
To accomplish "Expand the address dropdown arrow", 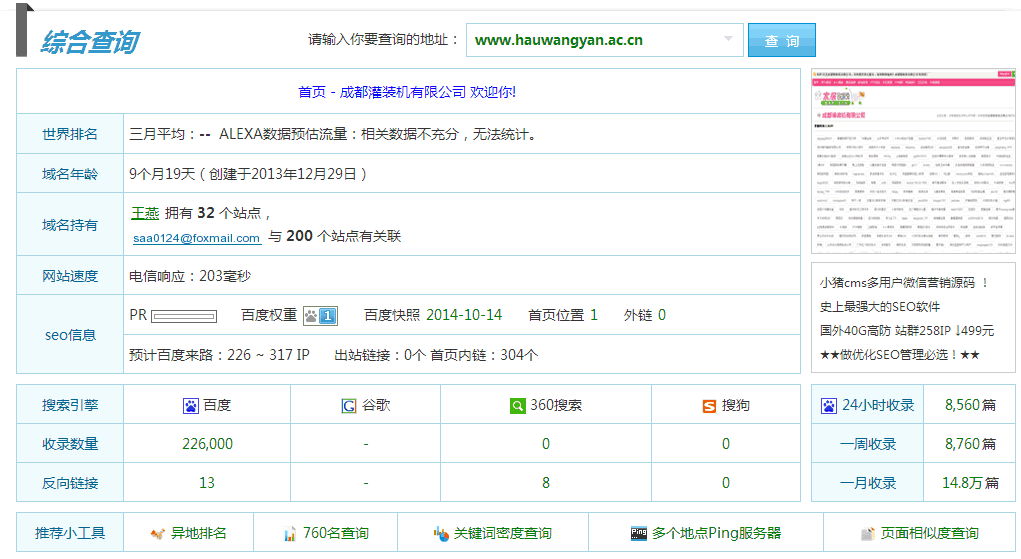I will [728, 40].
